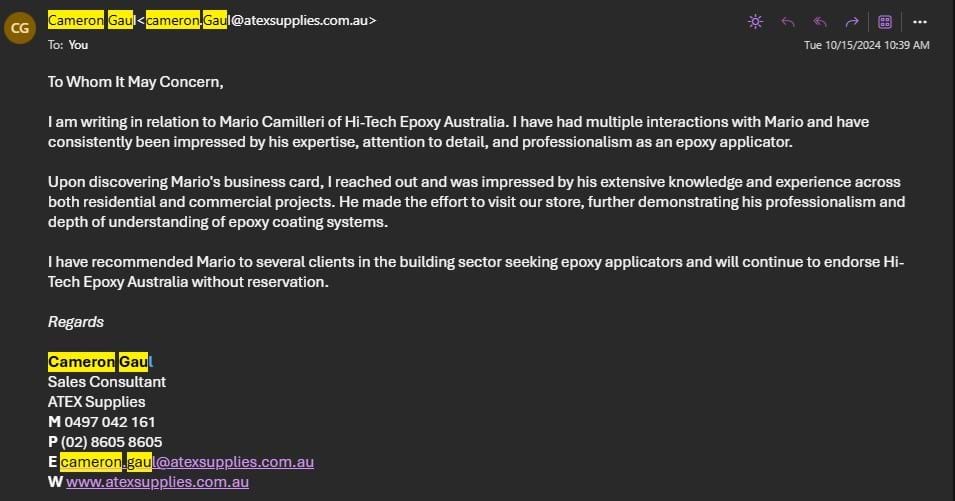The height and width of the screenshot is (501, 955).
Task: Forward this email using the arrow icon
Action: (852, 21)
